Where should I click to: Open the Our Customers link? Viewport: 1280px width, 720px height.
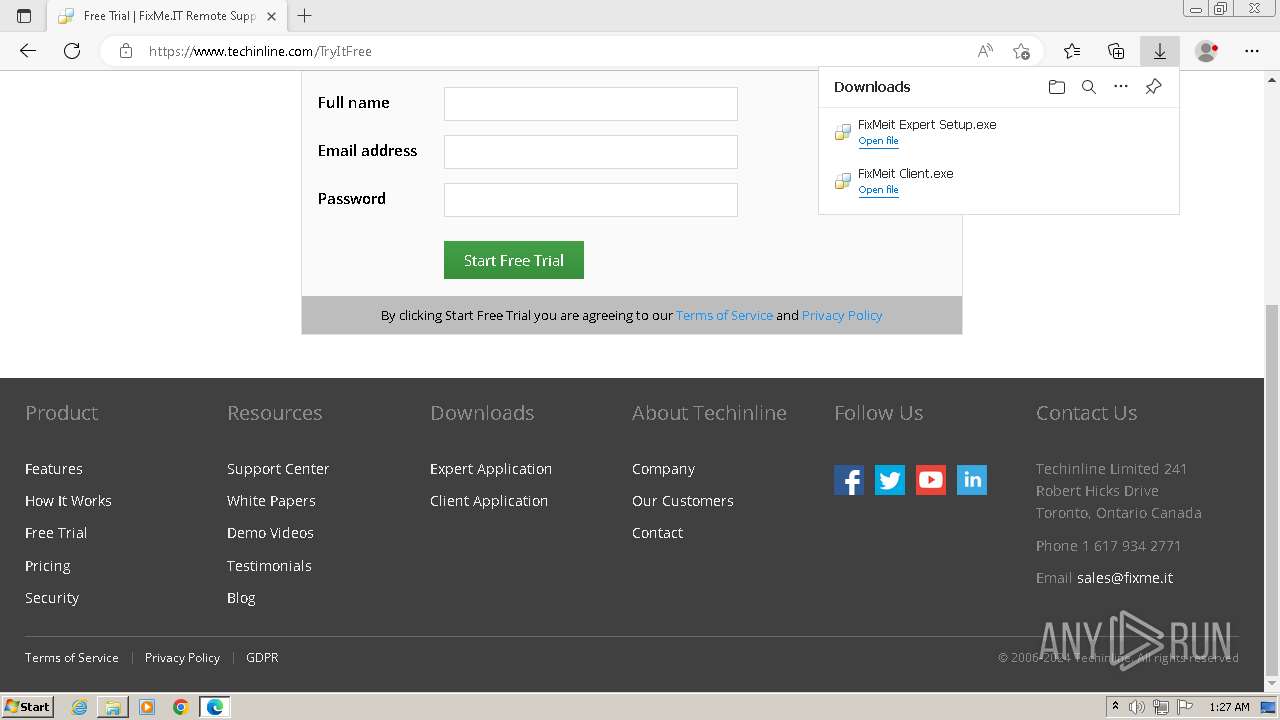tap(683, 501)
